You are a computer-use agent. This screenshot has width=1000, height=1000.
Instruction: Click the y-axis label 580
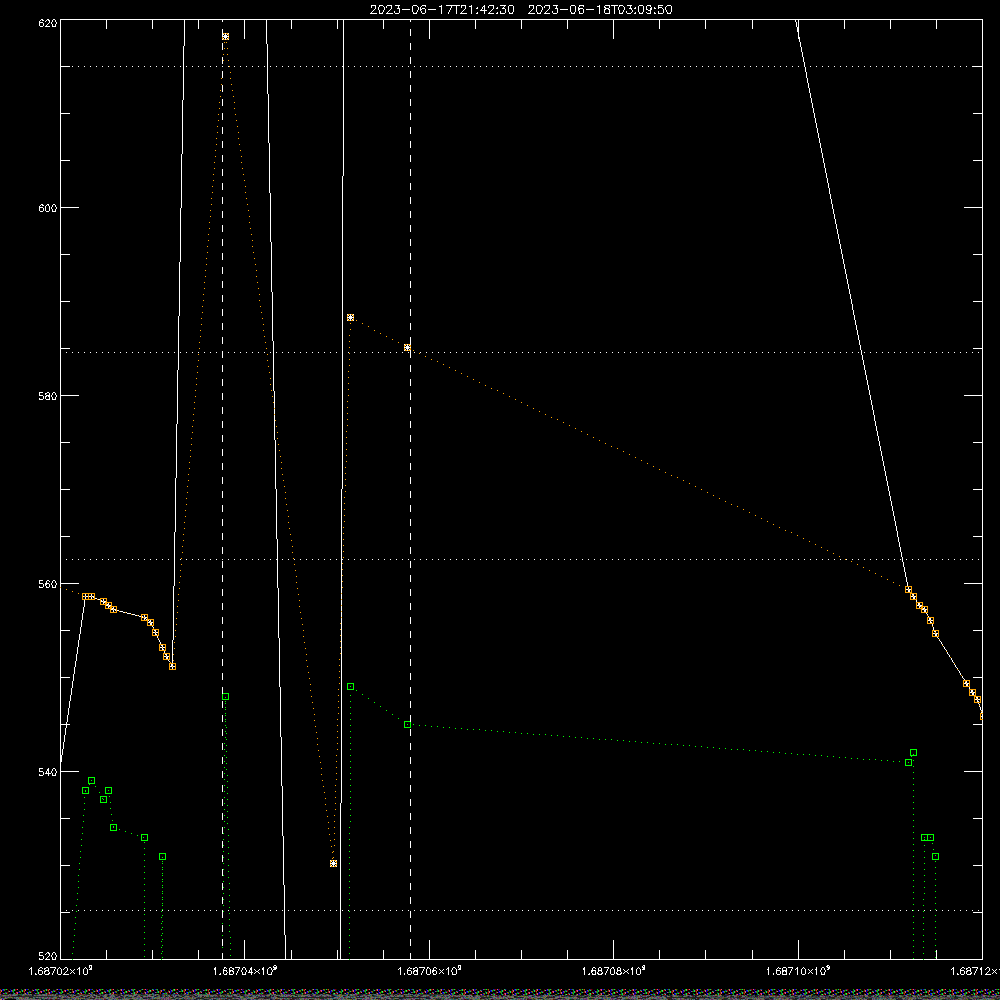[x=48, y=395]
